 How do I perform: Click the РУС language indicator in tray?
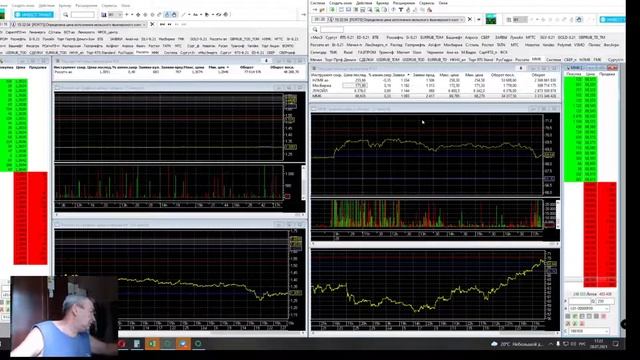click(582, 344)
